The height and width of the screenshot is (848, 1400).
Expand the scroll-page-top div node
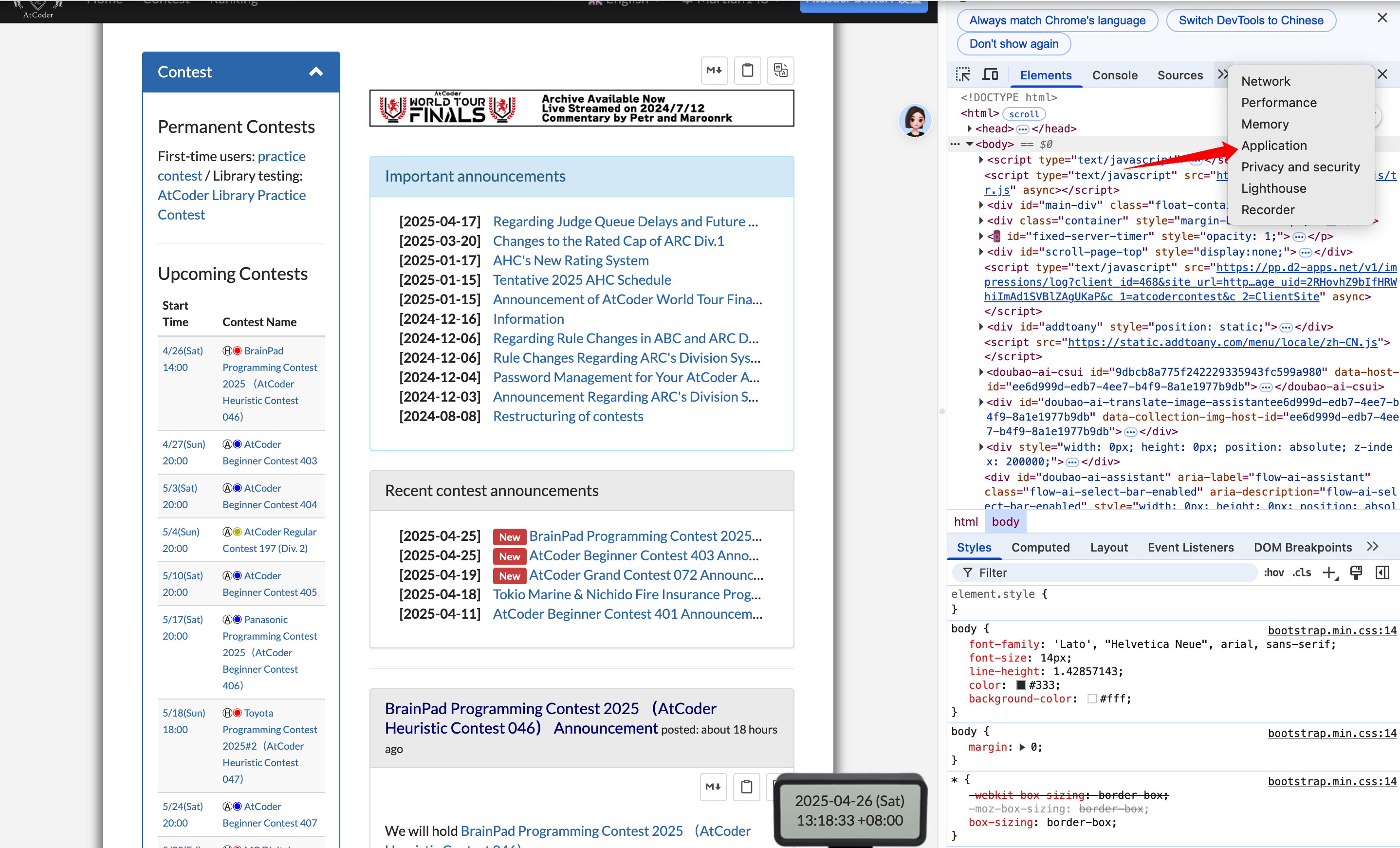click(981, 252)
